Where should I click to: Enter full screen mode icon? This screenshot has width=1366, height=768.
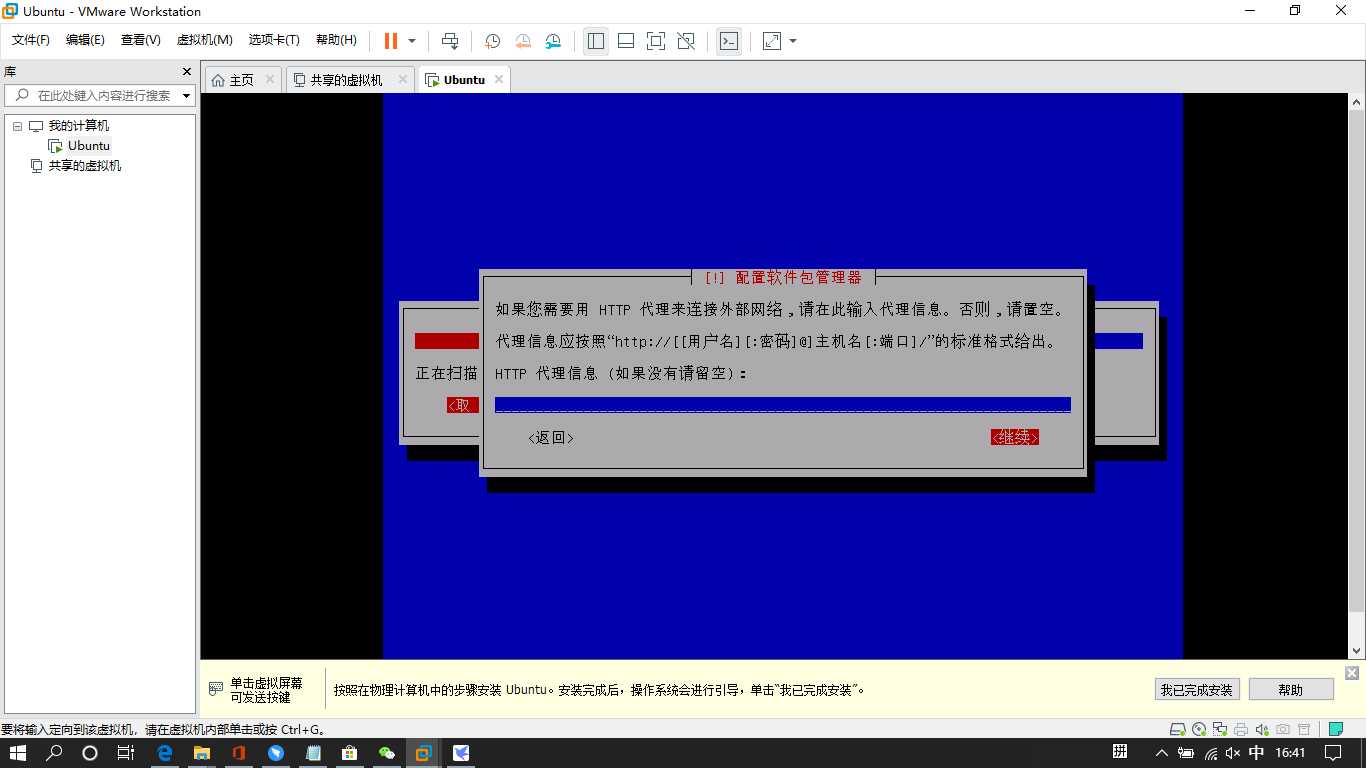[656, 41]
